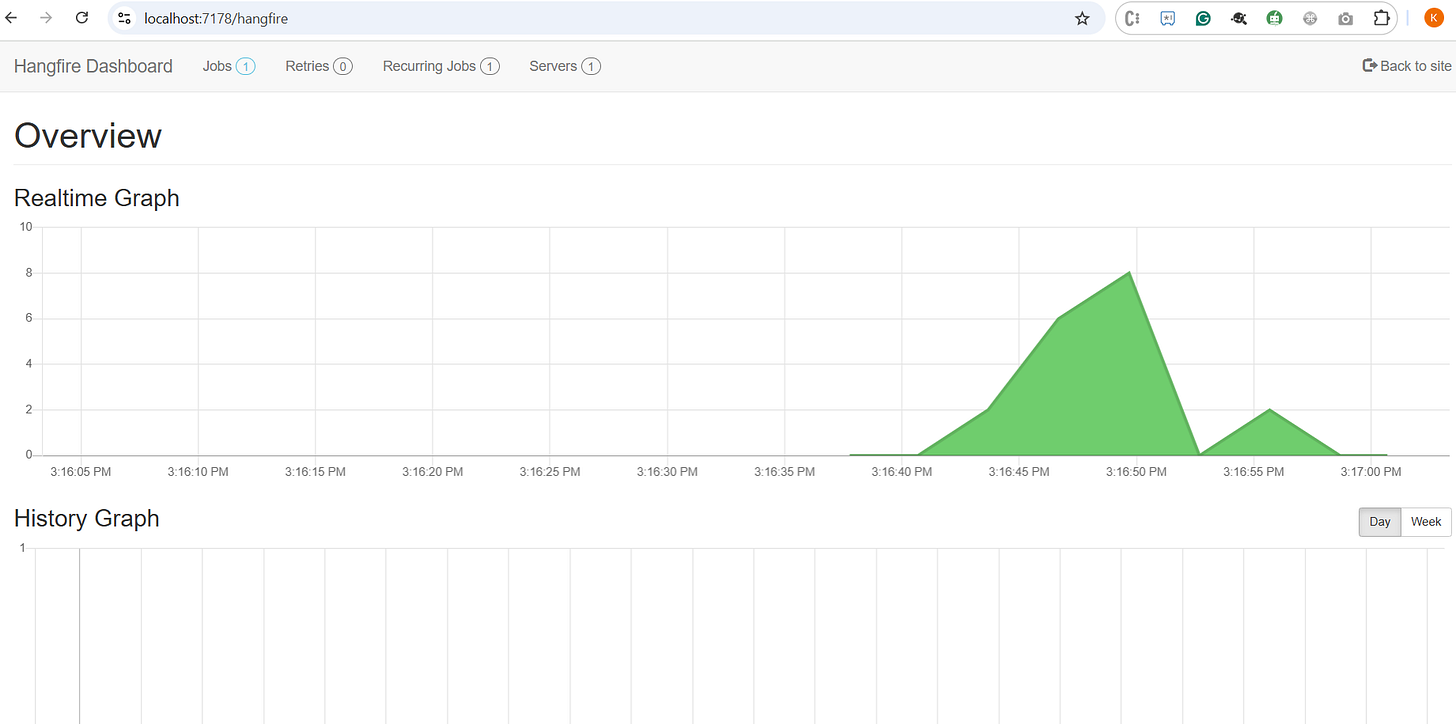1456x724 pixels.
Task: Switch History Graph to Week
Action: coord(1425,522)
